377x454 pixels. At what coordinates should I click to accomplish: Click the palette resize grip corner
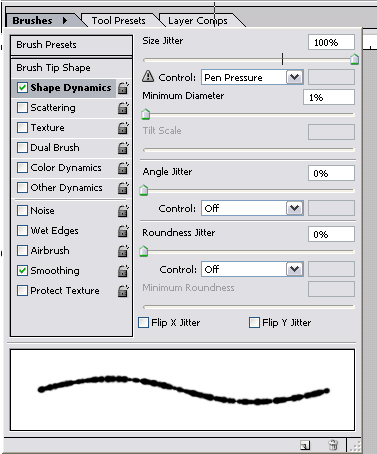pos(355,445)
